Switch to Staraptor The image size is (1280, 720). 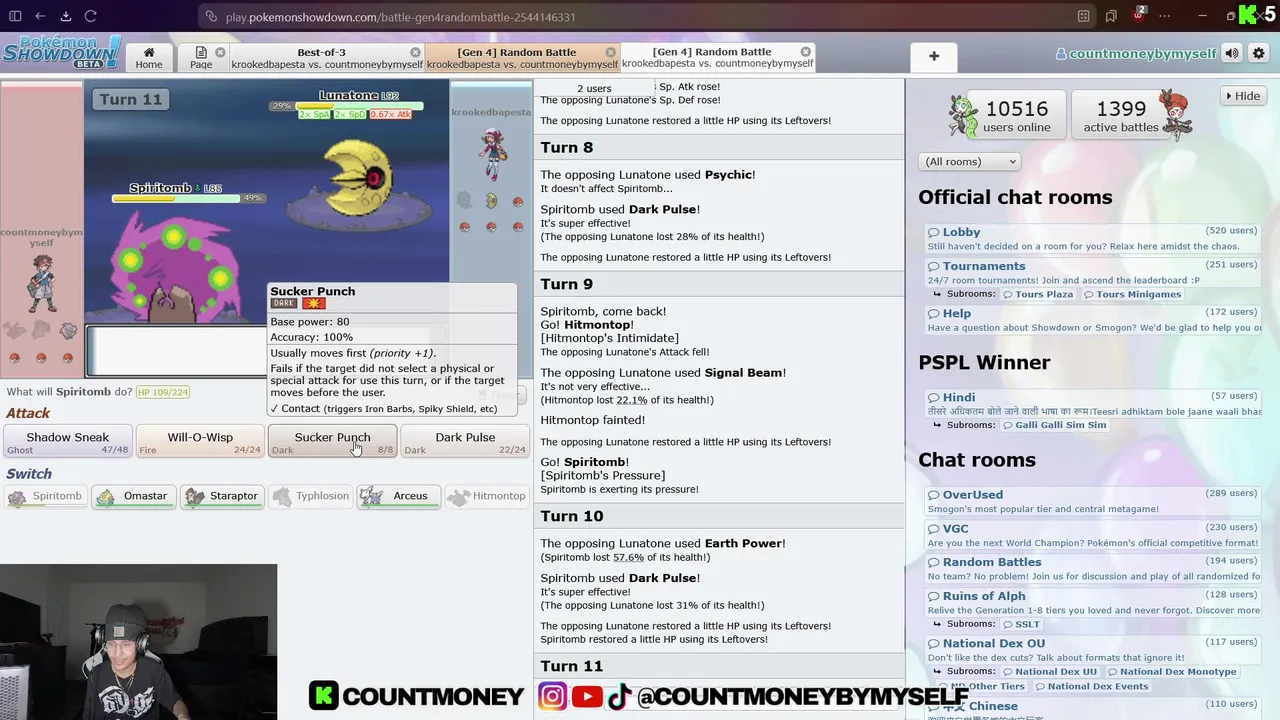click(x=221, y=496)
